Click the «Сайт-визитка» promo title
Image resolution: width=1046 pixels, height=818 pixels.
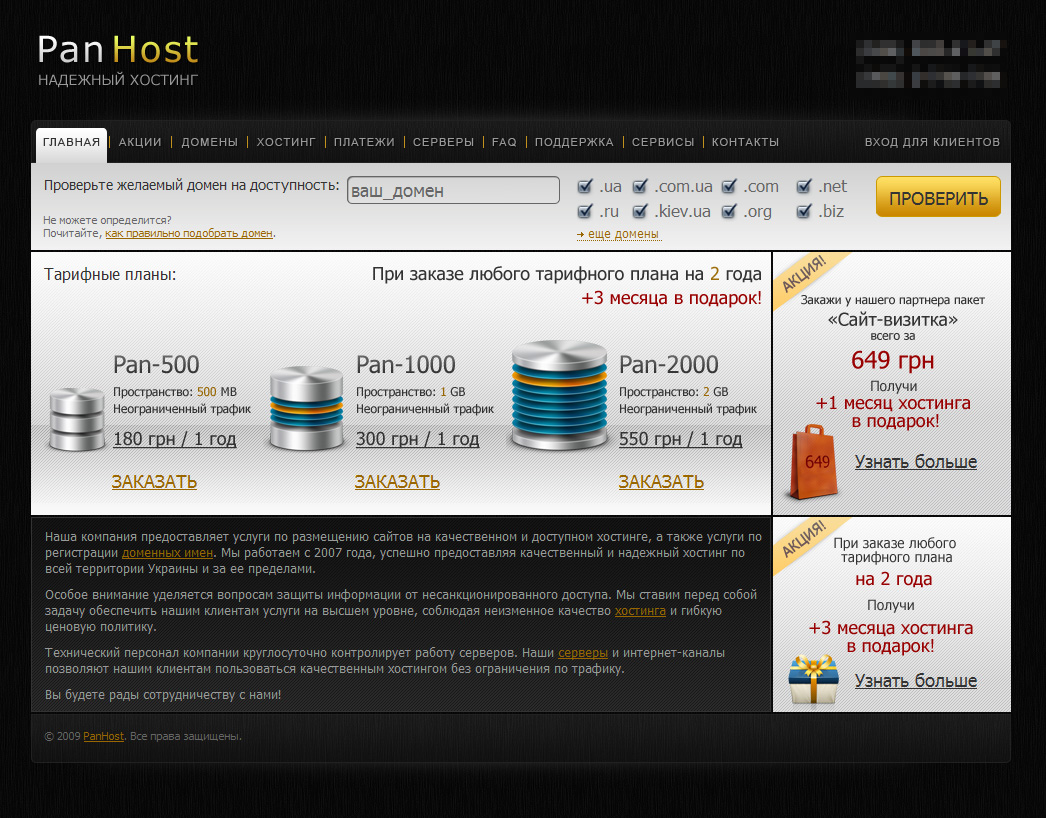pyautogui.click(x=893, y=320)
